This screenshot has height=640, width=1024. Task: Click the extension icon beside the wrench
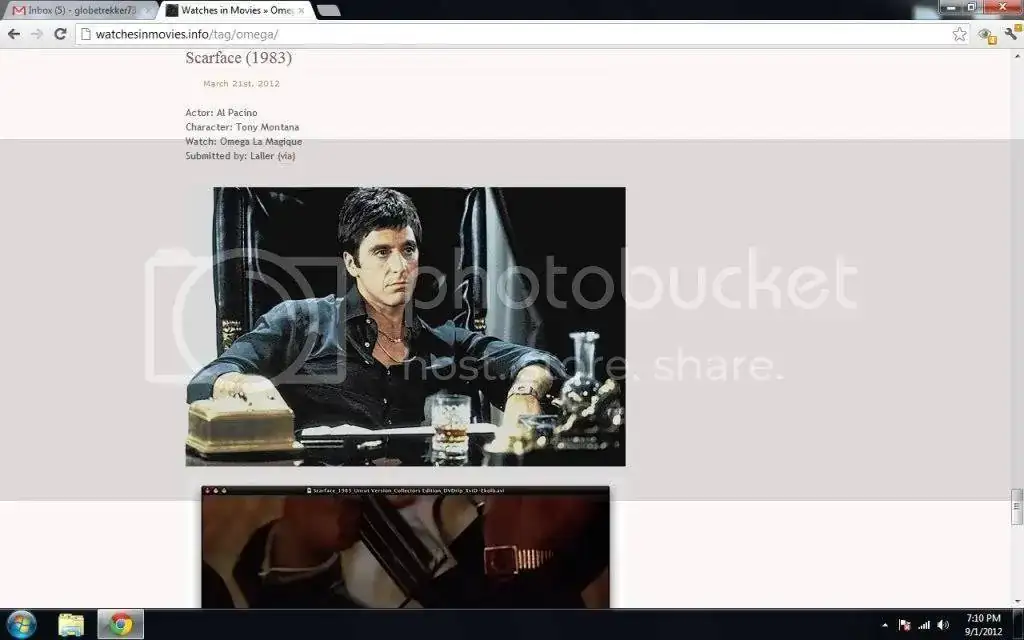986,33
